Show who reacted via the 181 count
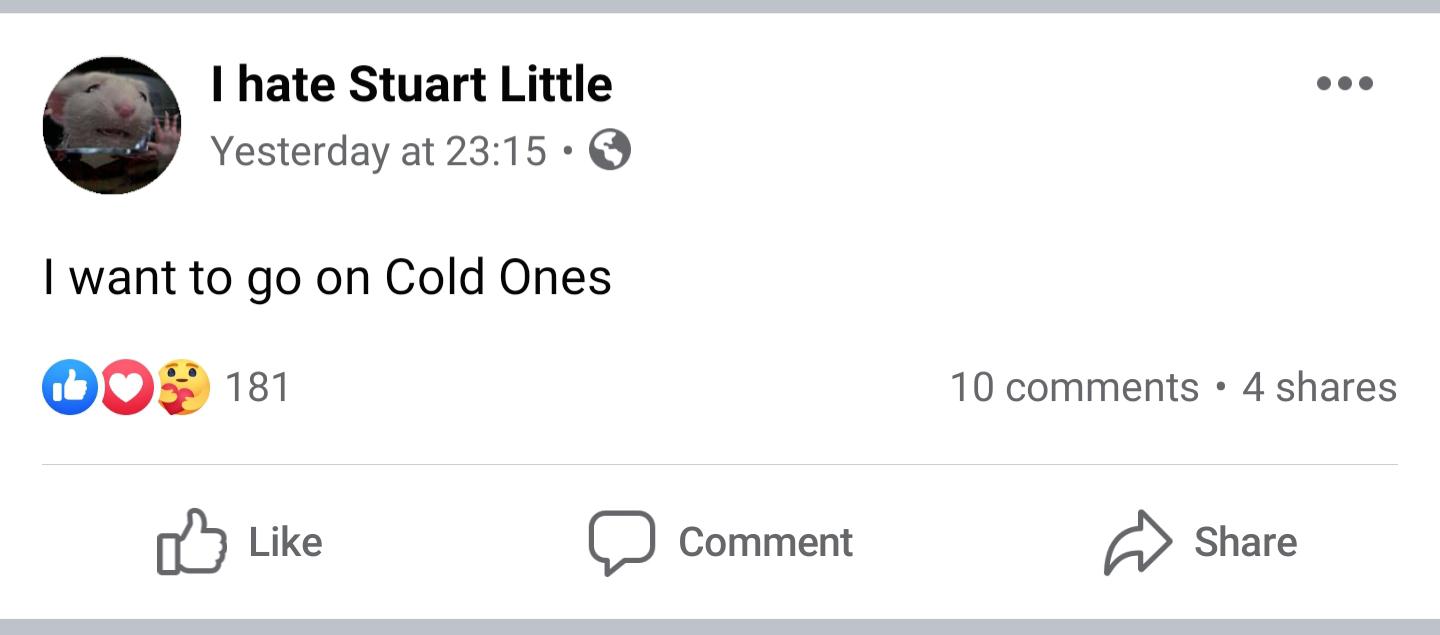Screen dimensions: 1440x635 click(x=258, y=387)
